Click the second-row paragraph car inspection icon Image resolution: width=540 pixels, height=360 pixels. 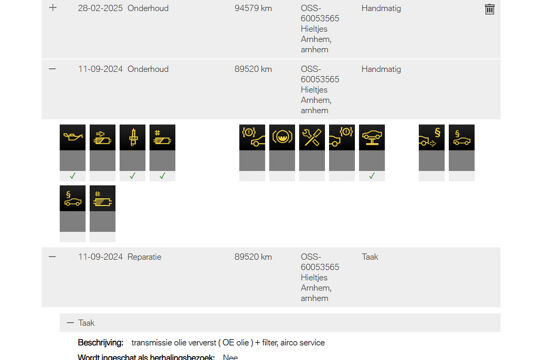(72, 198)
